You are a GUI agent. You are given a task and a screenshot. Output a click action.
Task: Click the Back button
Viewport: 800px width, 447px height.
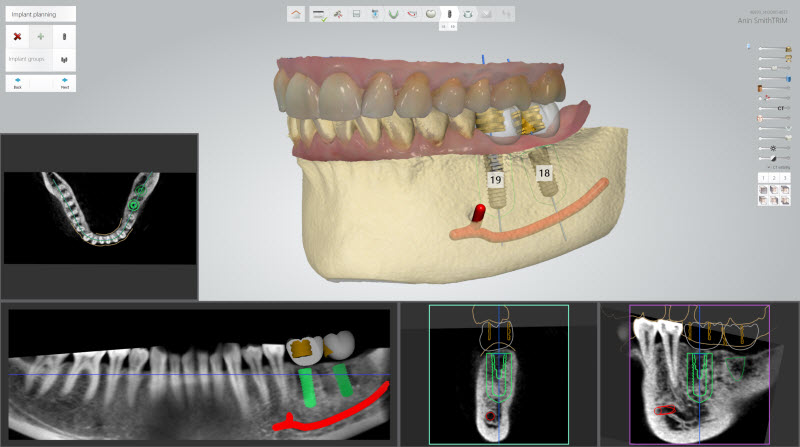[17, 83]
